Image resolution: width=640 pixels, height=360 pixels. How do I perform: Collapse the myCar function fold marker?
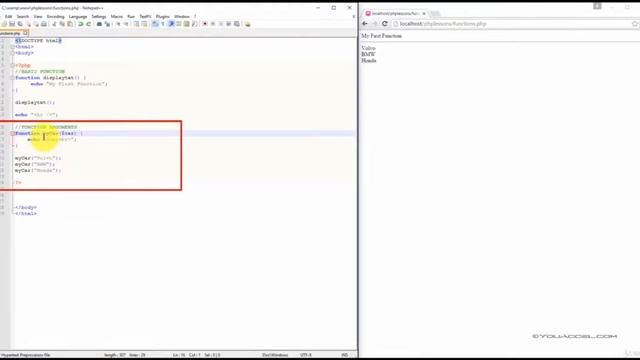pos(13,133)
